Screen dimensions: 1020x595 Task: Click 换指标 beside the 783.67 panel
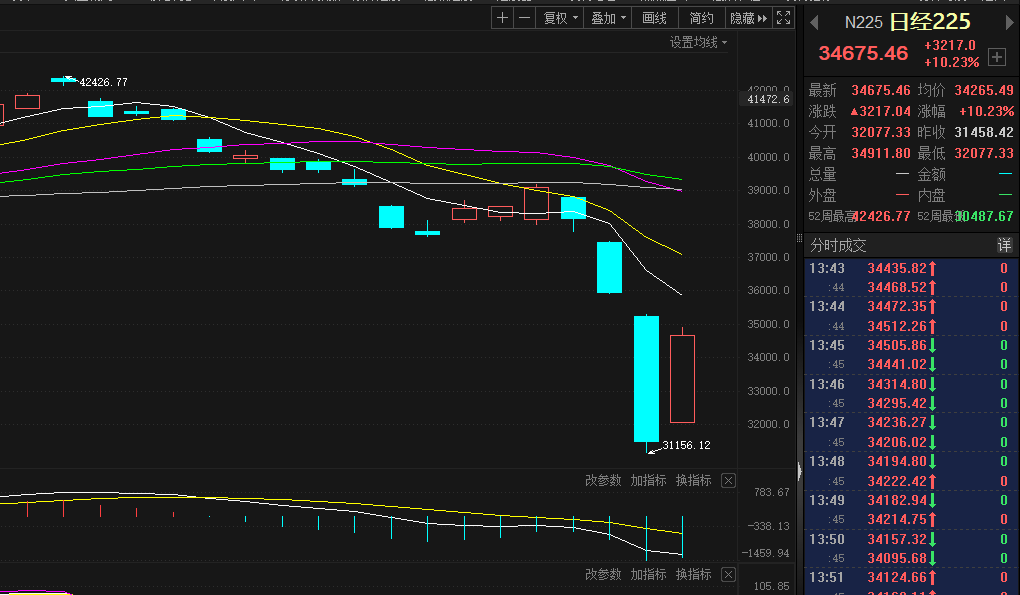(x=693, y=481)
